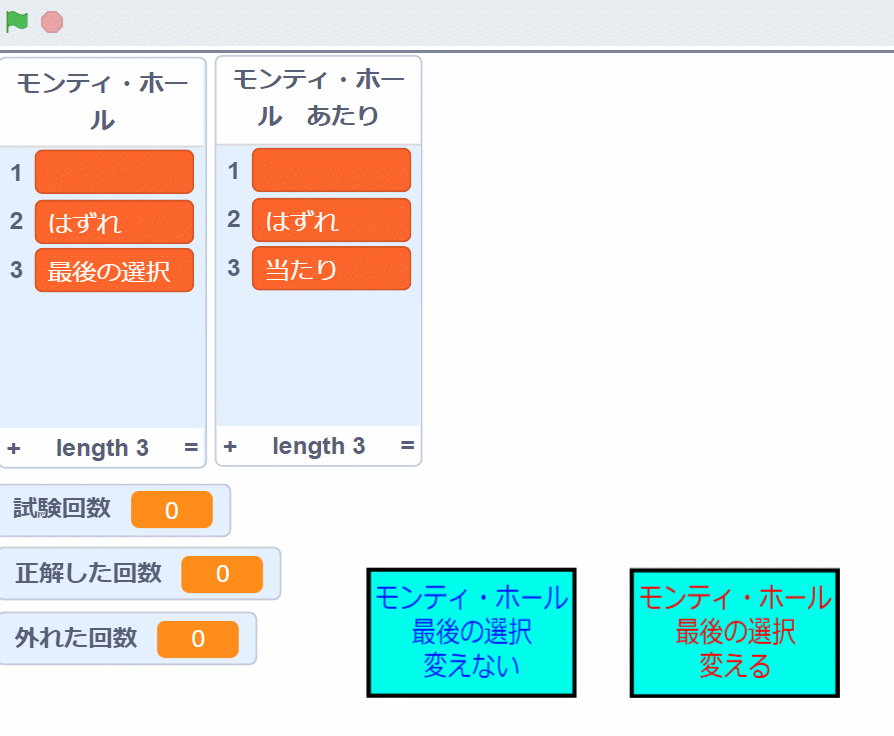Click the plus icon in モンティ・ホール list
This screenshot has width=894, height=736.
(14, 448)
